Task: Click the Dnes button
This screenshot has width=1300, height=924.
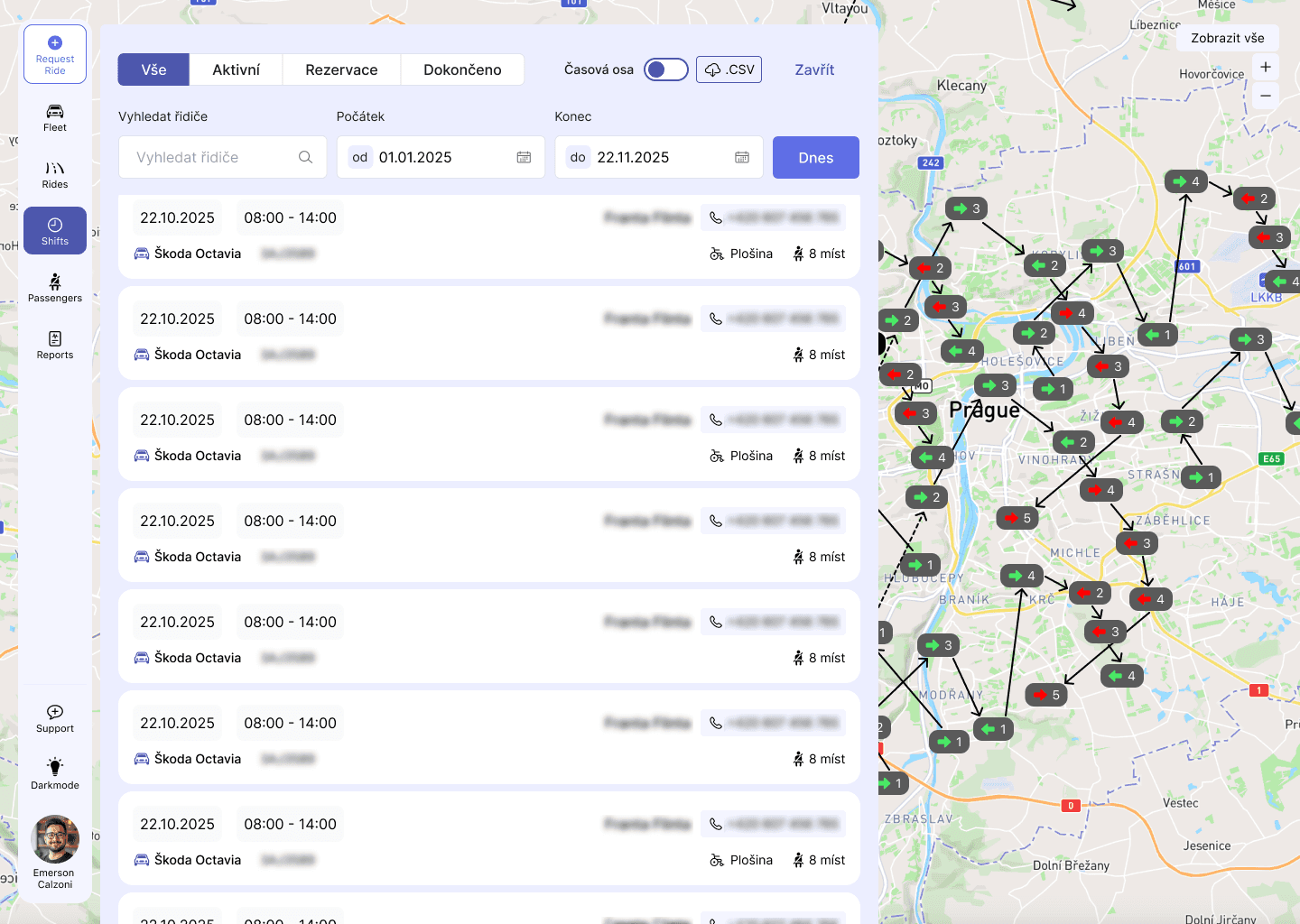Action: 816,157
